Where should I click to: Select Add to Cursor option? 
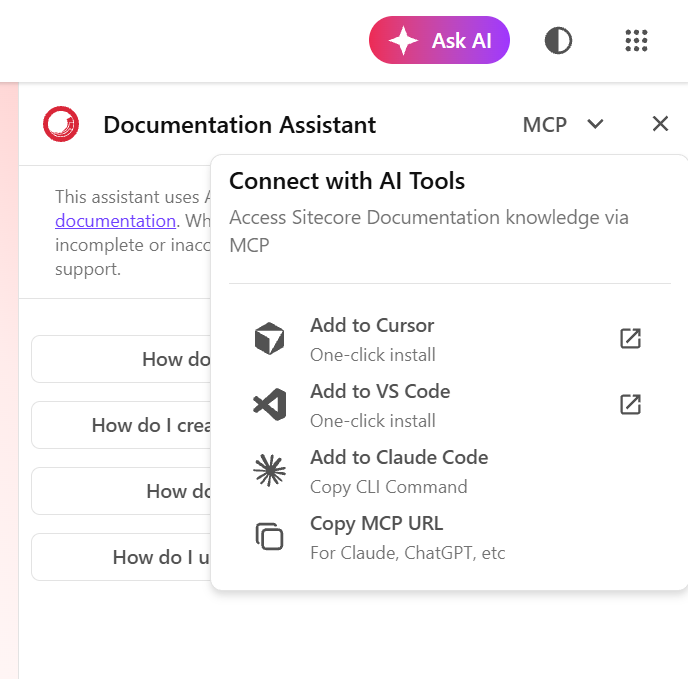[449, 339]
